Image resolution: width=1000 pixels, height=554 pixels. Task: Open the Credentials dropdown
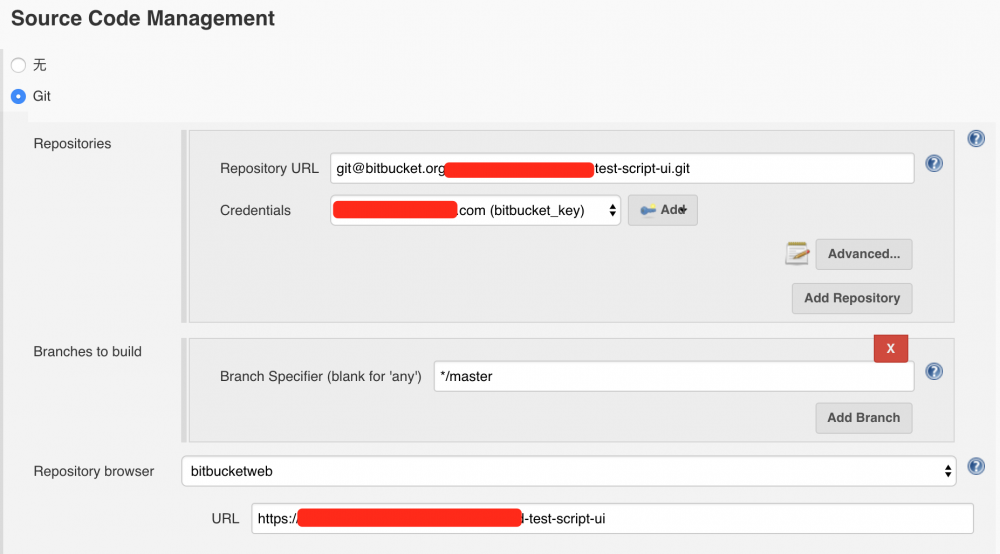point(475,210)
